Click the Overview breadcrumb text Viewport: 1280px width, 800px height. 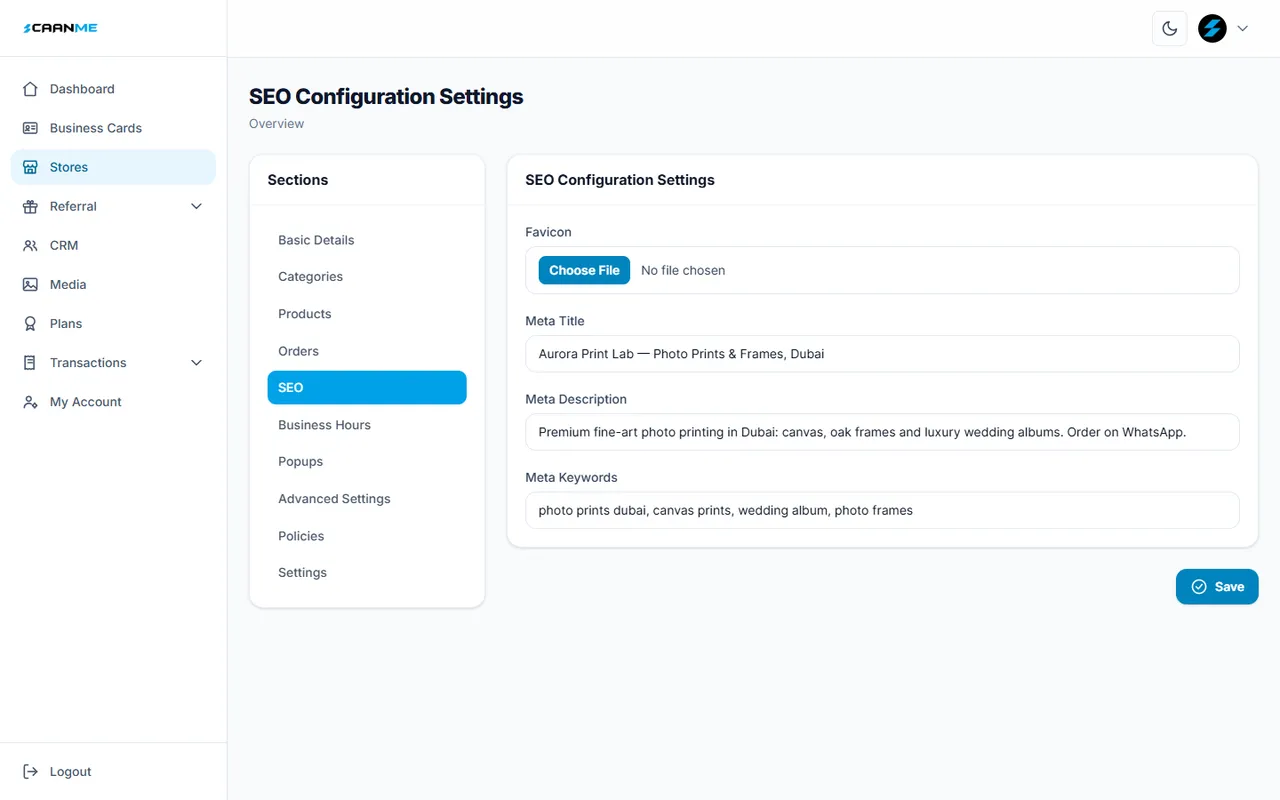pos(277,124)
